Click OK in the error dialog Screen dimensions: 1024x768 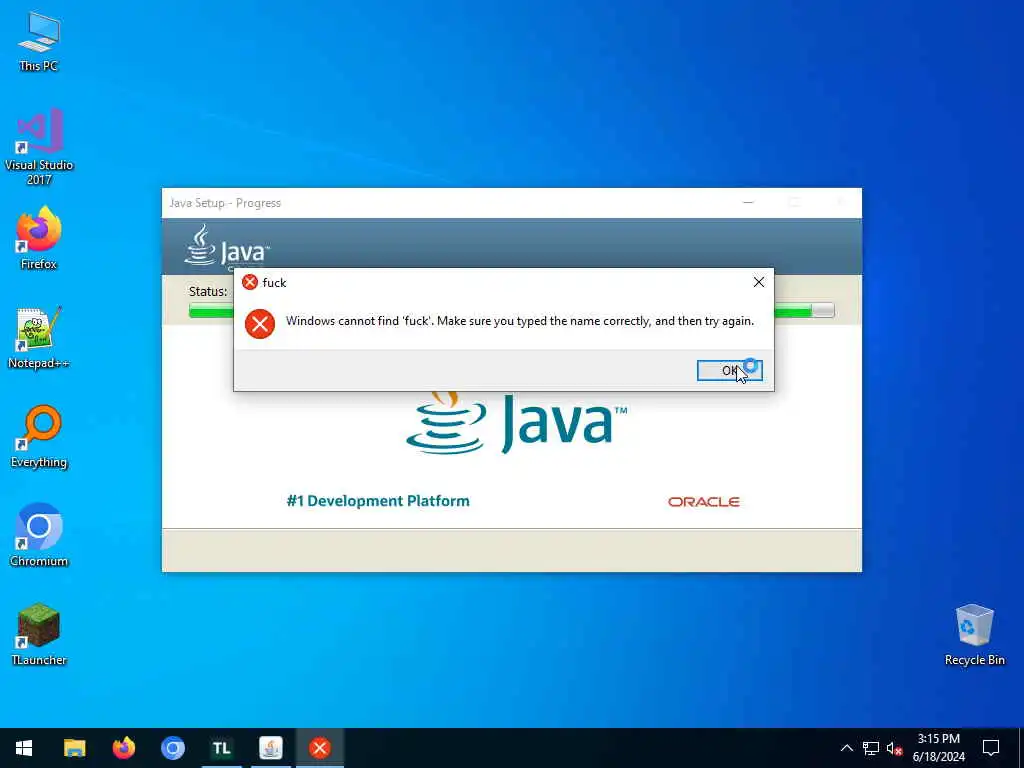(x=729, y=370)
